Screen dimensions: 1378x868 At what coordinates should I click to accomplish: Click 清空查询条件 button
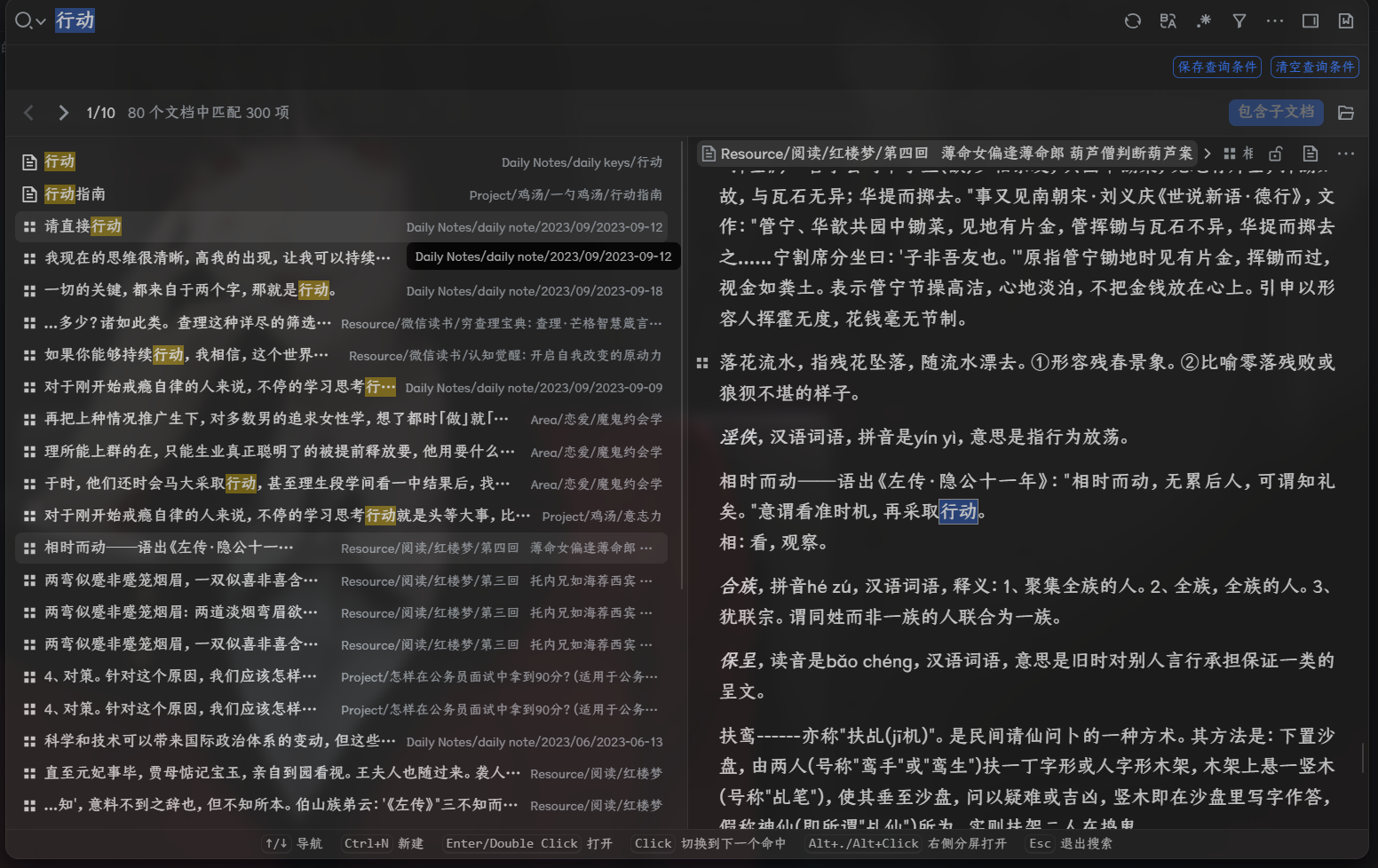[1315, 67]
